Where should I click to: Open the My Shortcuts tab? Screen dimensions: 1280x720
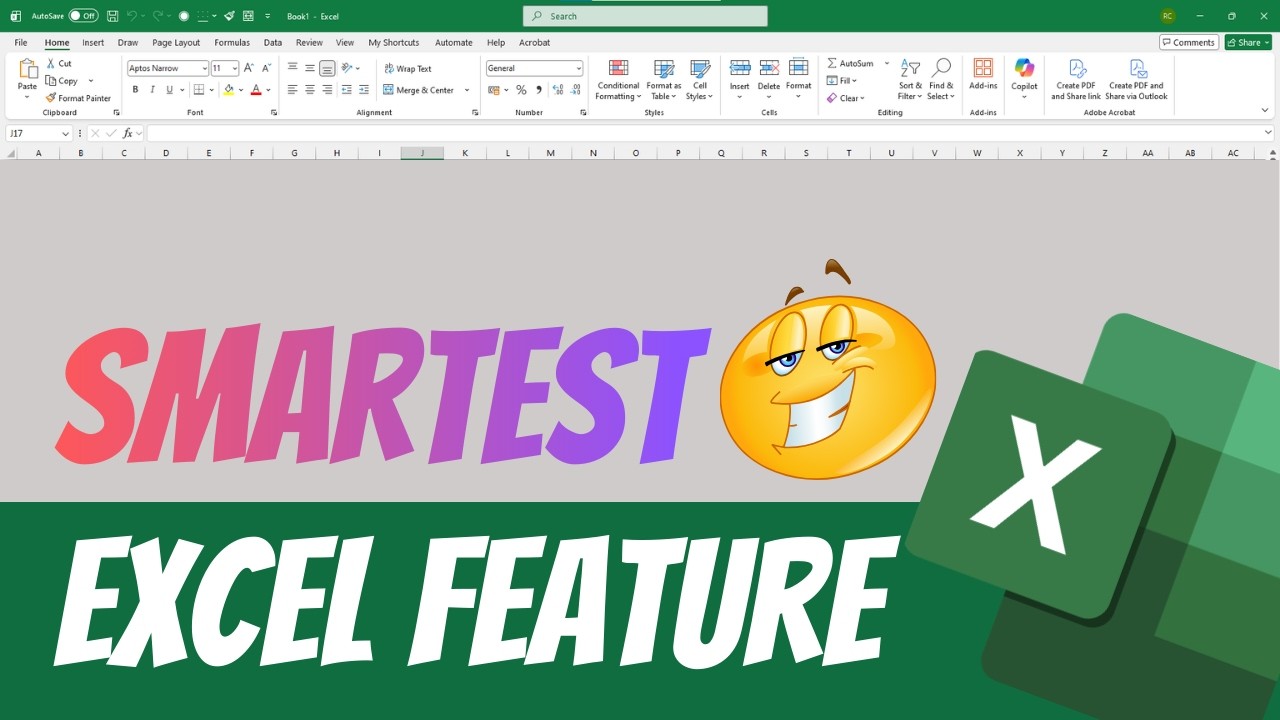point(393,43)
